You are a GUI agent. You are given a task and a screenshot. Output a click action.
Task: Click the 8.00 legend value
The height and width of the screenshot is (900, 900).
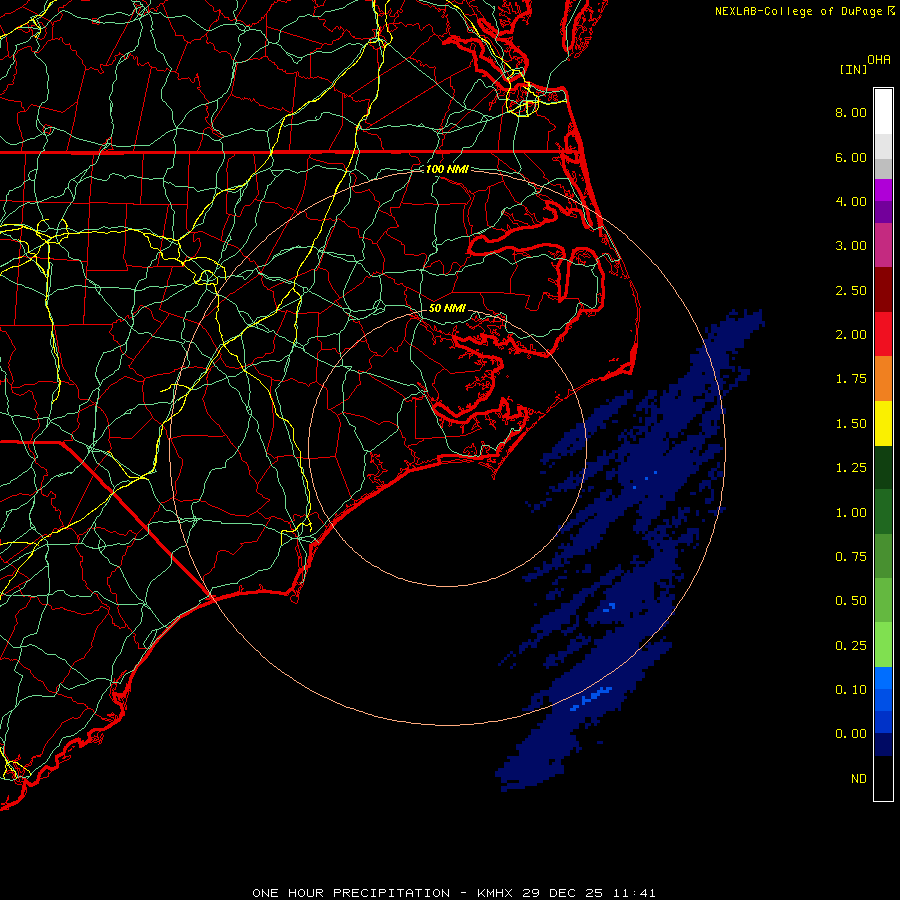(x=851, y=112)
